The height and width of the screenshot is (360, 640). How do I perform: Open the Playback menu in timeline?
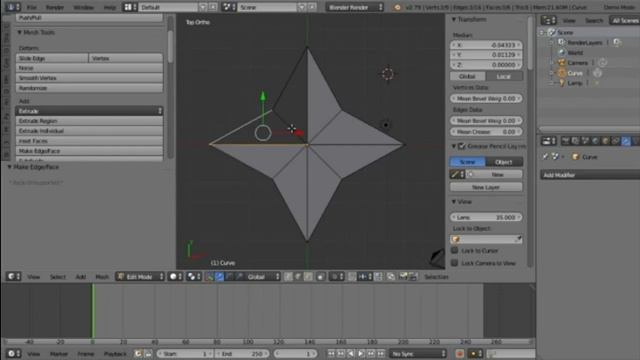click(115, 353)
